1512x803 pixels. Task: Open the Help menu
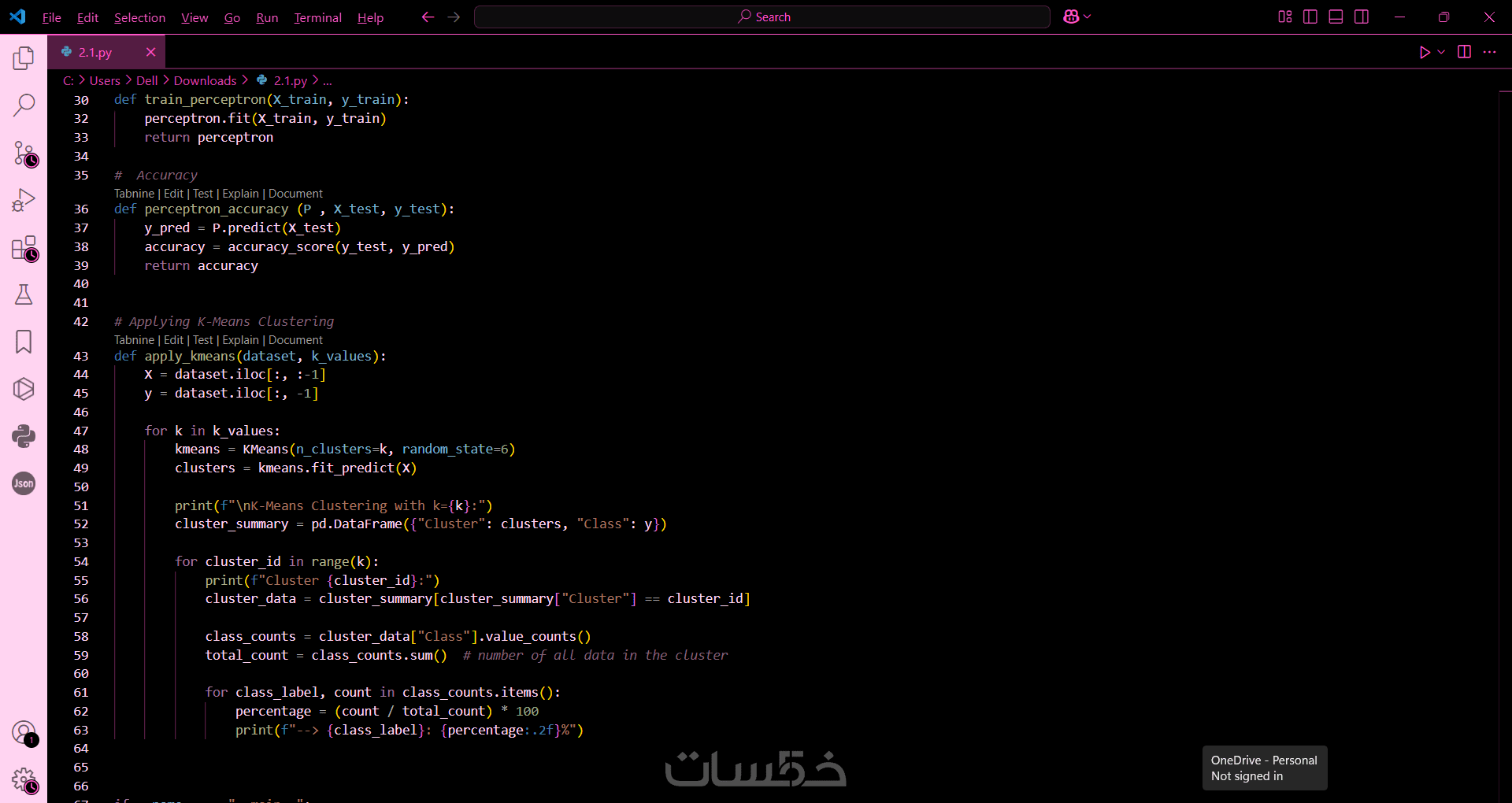(370, 17)
